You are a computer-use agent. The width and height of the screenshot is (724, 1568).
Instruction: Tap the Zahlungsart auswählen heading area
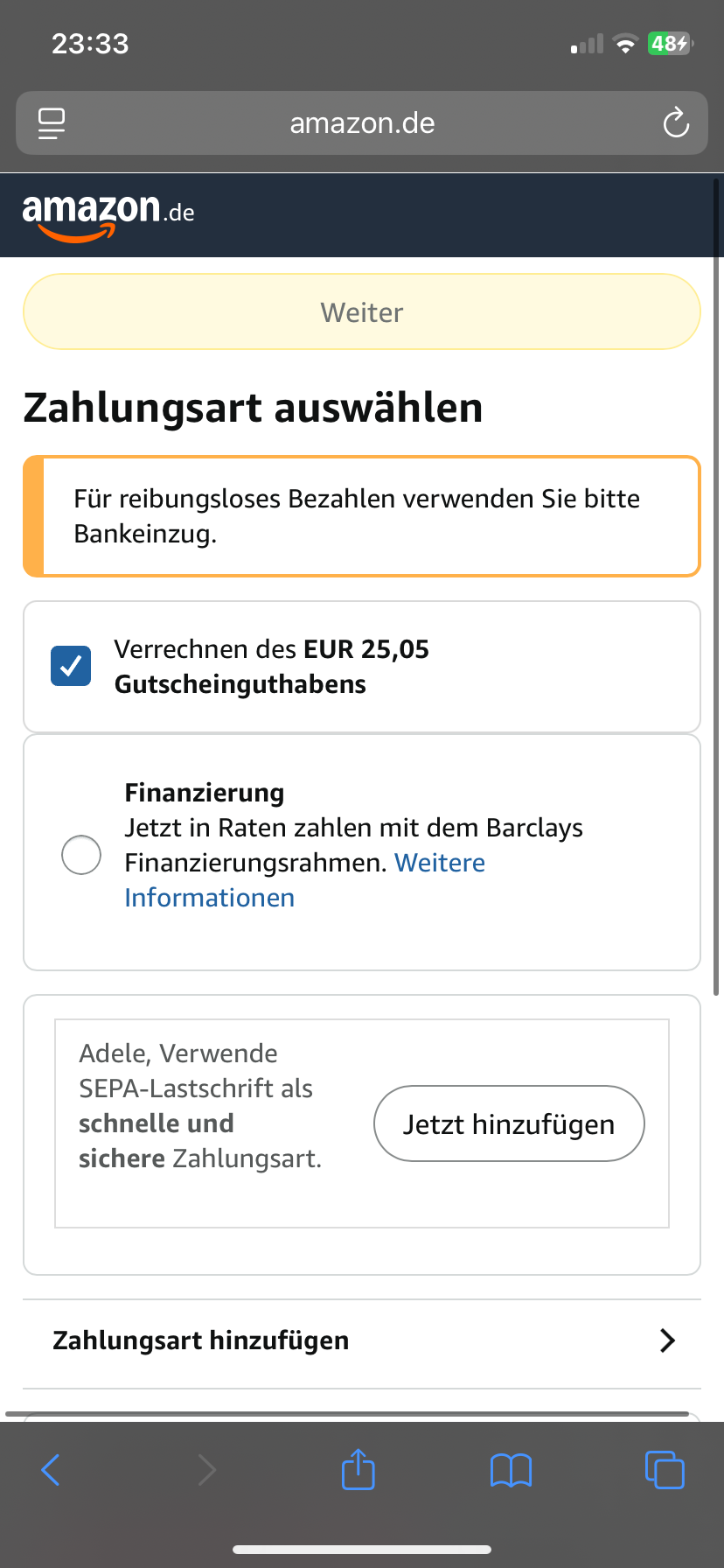tap(253, 407)
